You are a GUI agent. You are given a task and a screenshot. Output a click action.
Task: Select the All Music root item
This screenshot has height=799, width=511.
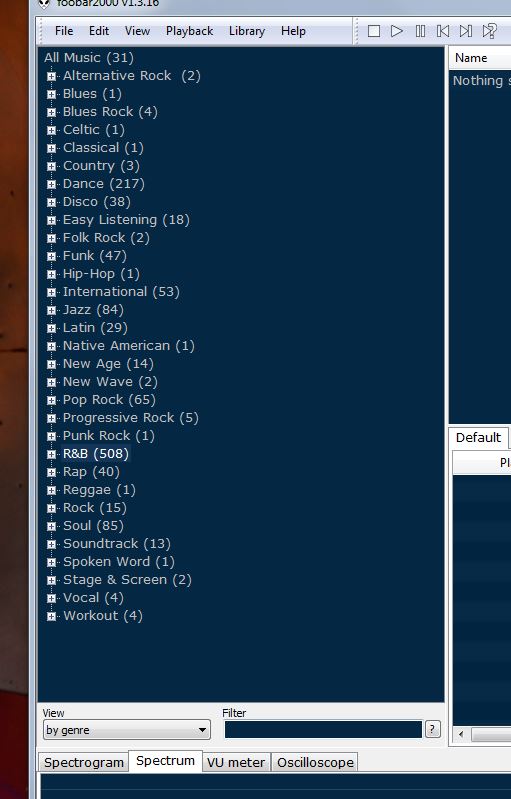(x=89, y=58)
